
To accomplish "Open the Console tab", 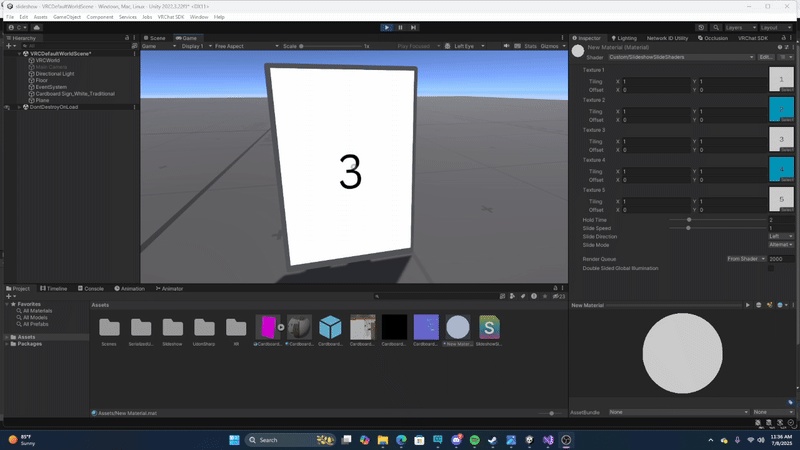I will pos(91,288).
